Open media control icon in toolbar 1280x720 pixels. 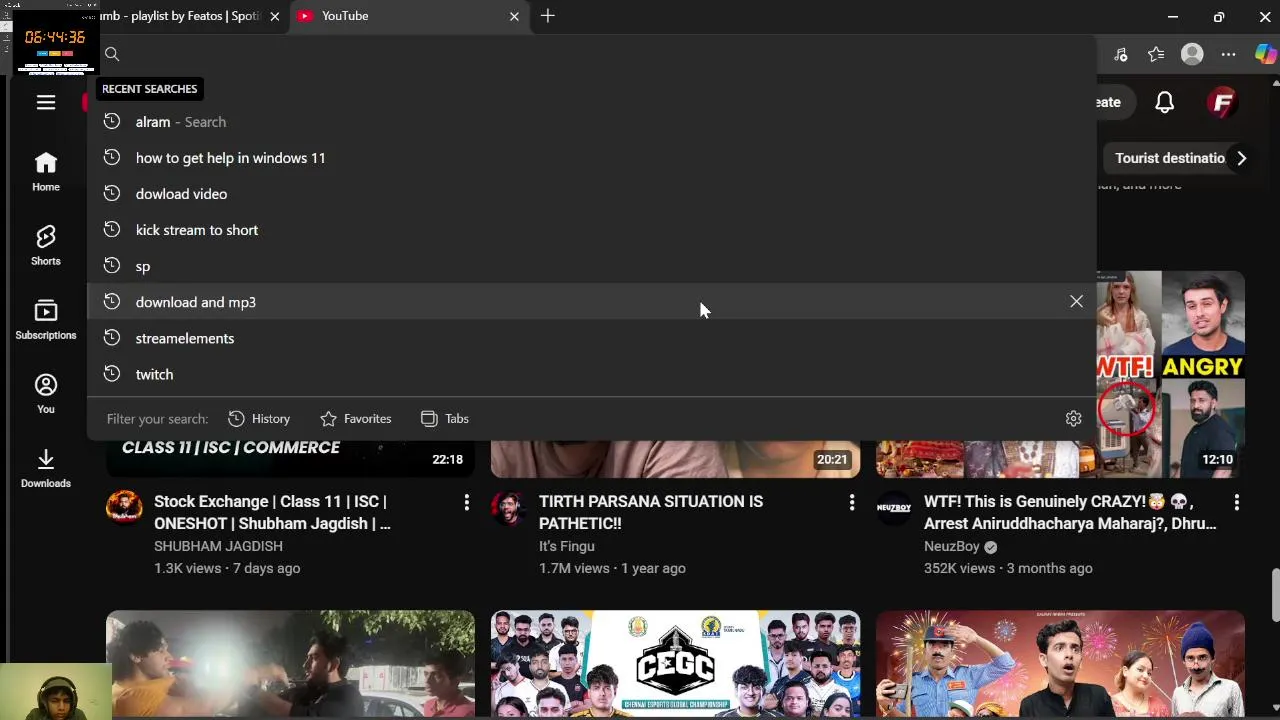tap(1120, 54)
